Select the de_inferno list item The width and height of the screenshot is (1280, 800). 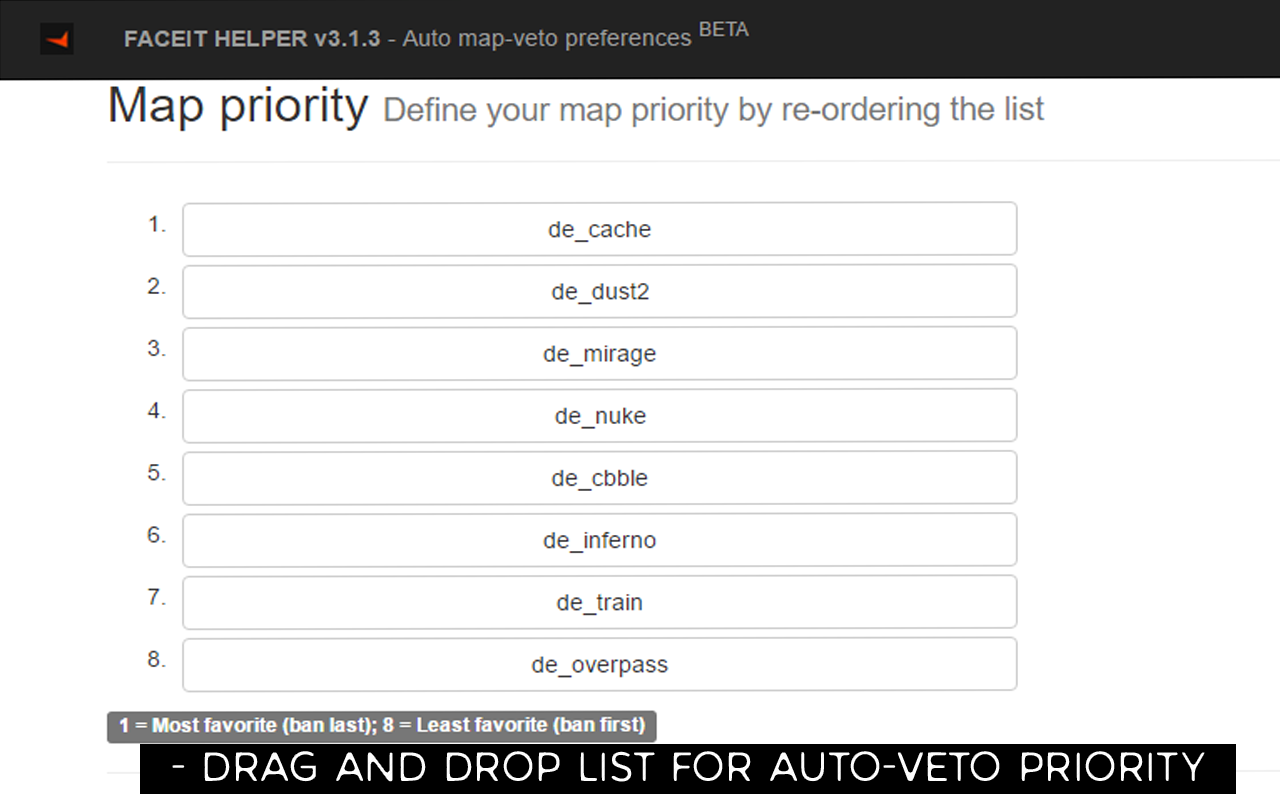(x=600, y=539)
